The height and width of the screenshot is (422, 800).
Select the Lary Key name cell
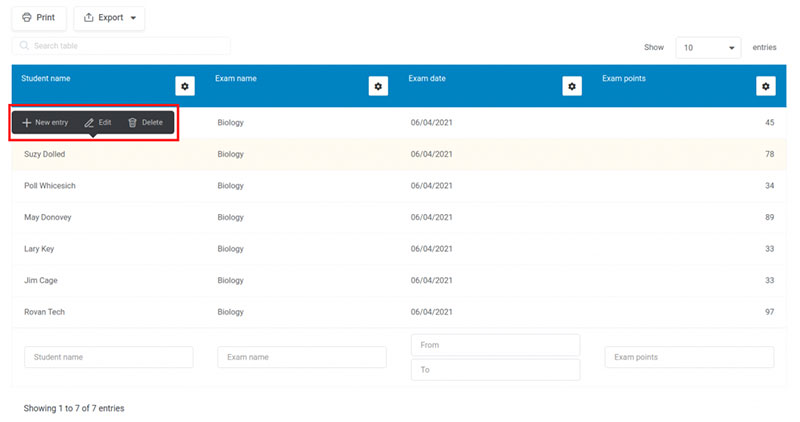[39, 249]
